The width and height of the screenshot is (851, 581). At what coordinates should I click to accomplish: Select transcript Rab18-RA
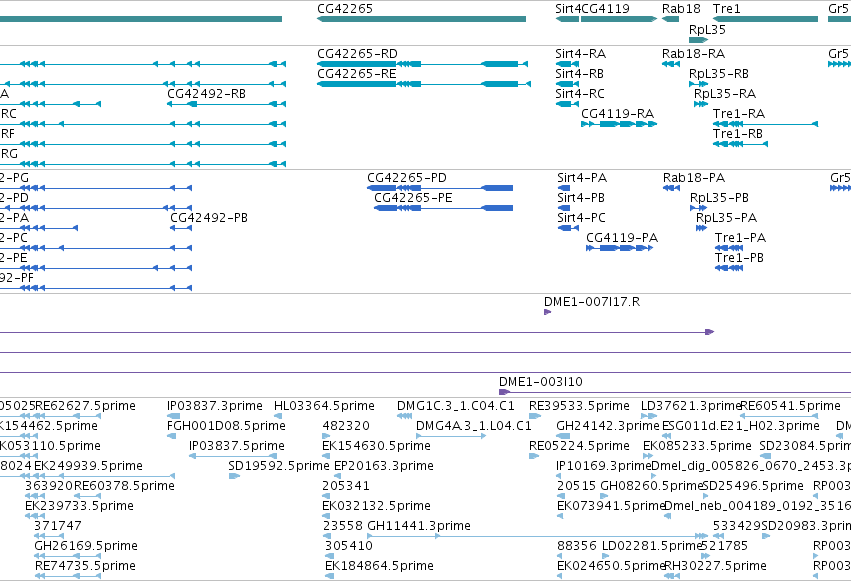(694, 54)
